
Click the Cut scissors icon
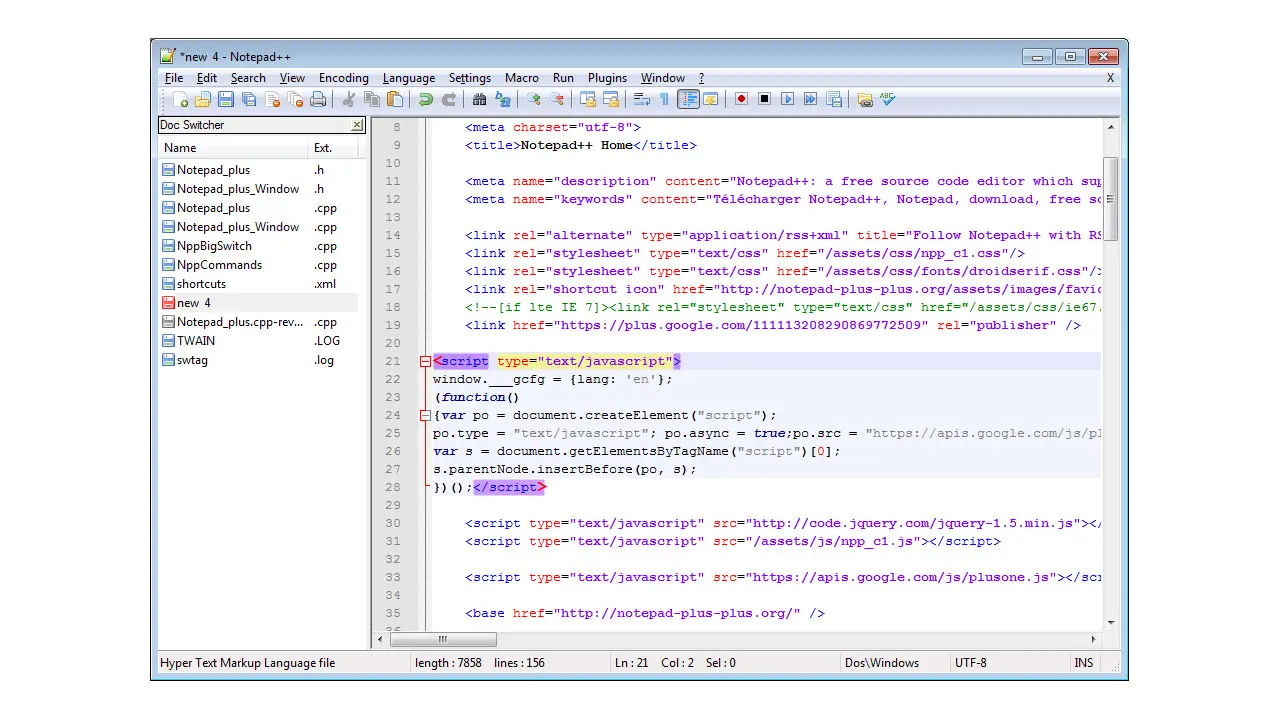click(349, 99)
